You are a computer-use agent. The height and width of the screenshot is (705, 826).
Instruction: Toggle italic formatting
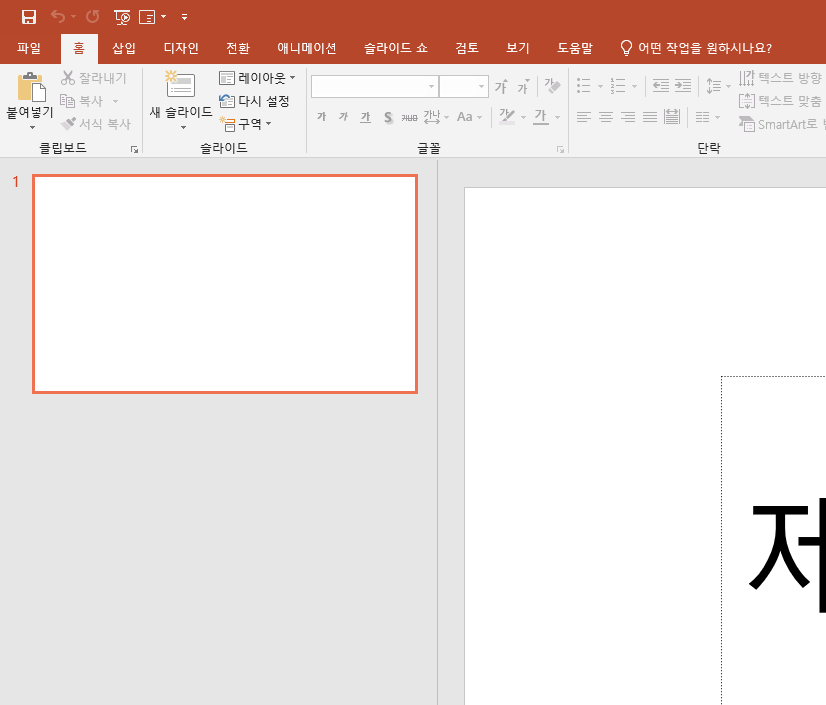point(343,116)
